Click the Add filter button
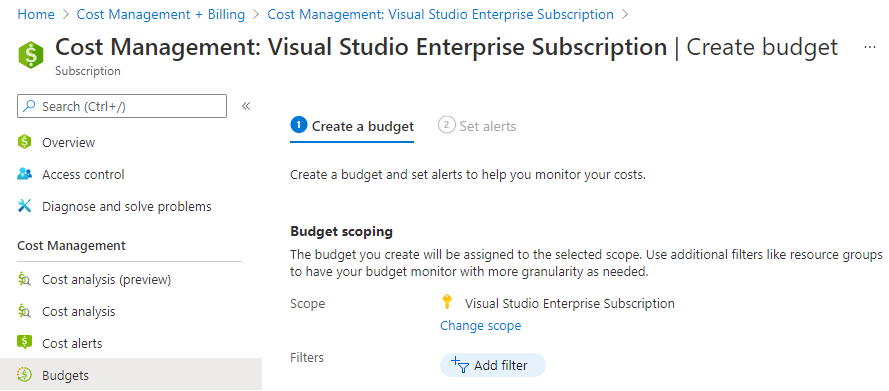The width and height of the screenshot is (889, 391). pos(493,366)
